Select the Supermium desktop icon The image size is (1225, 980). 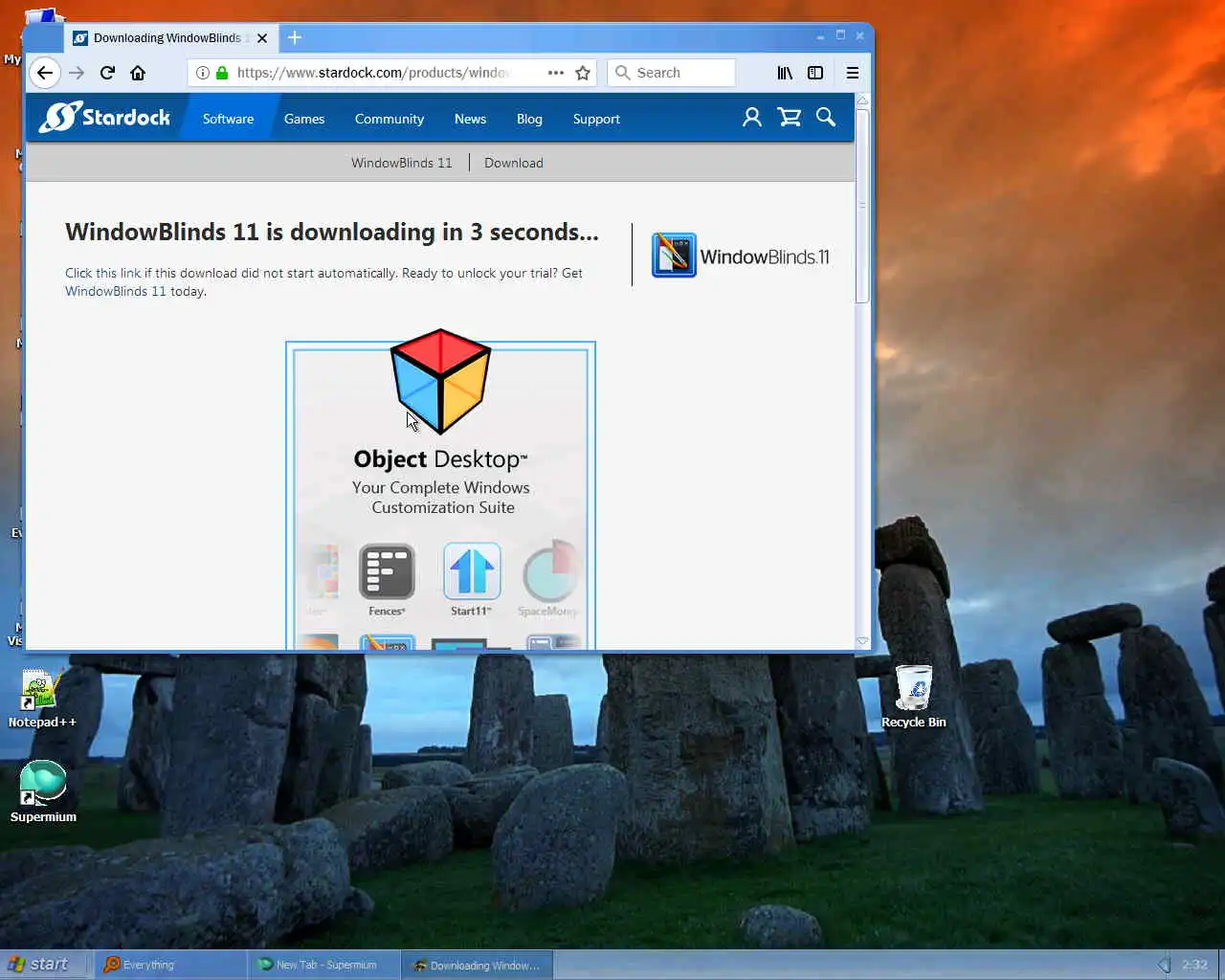click(43, 791)
